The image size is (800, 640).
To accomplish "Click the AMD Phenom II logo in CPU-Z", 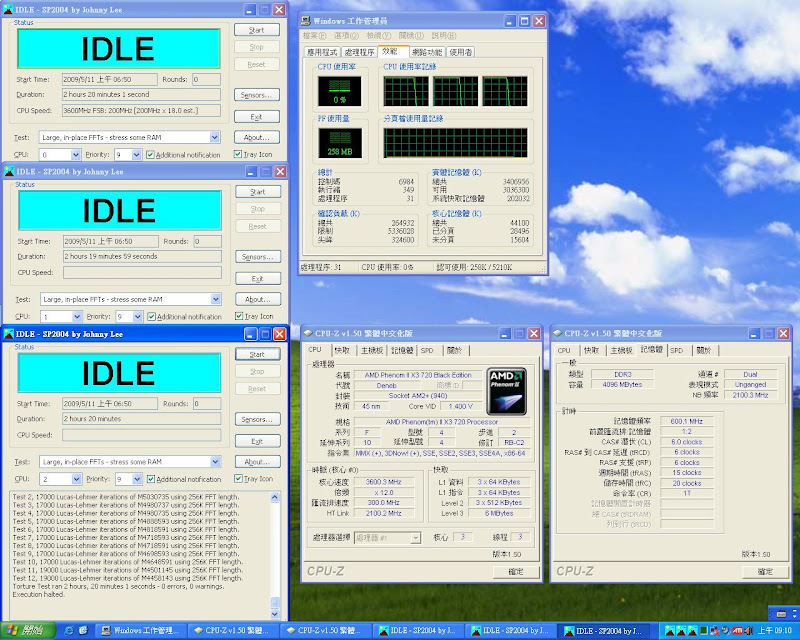I will click(x=508, y=390).
